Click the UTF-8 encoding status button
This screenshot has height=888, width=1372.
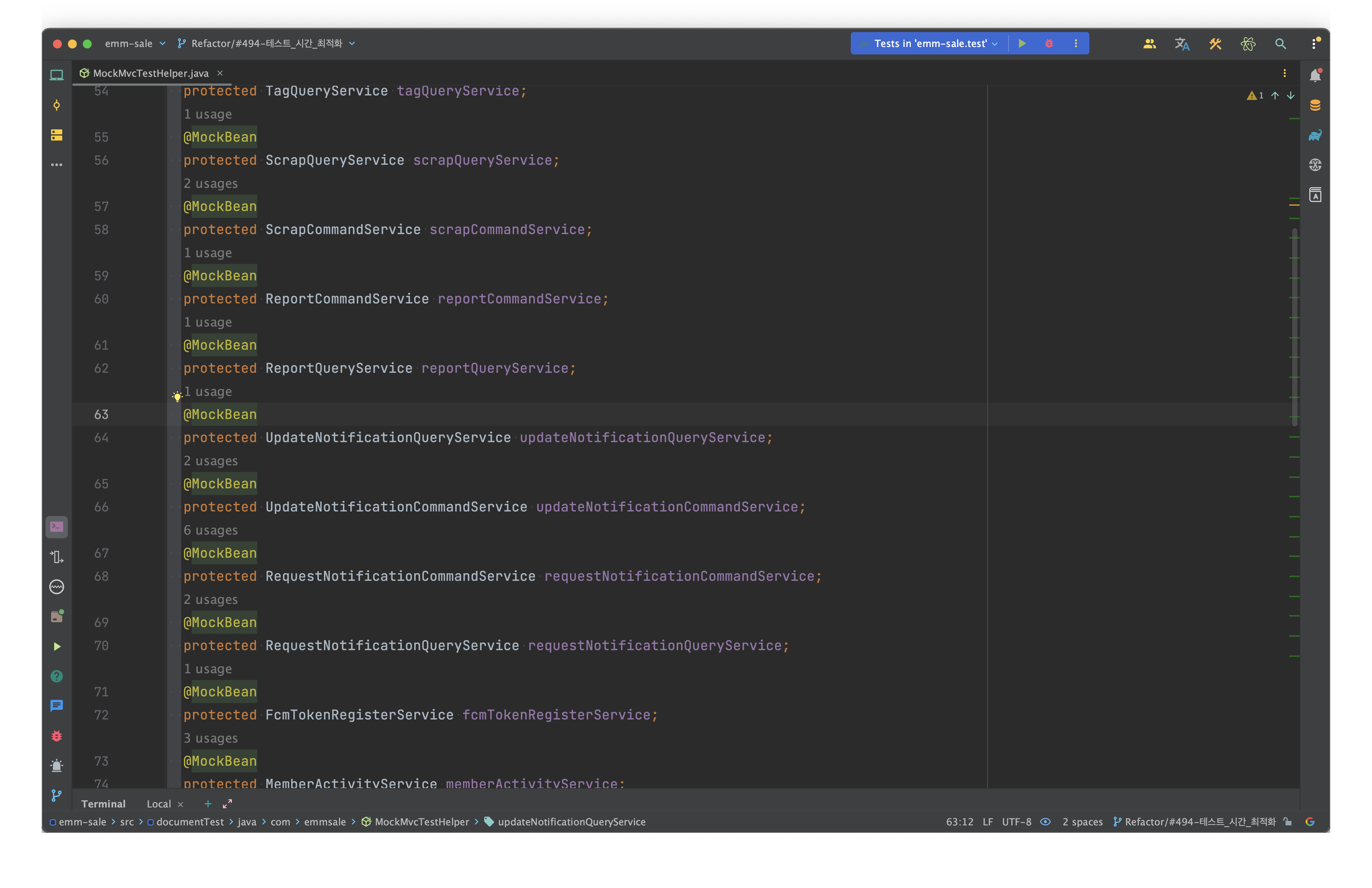click(x=1016, y=822)
